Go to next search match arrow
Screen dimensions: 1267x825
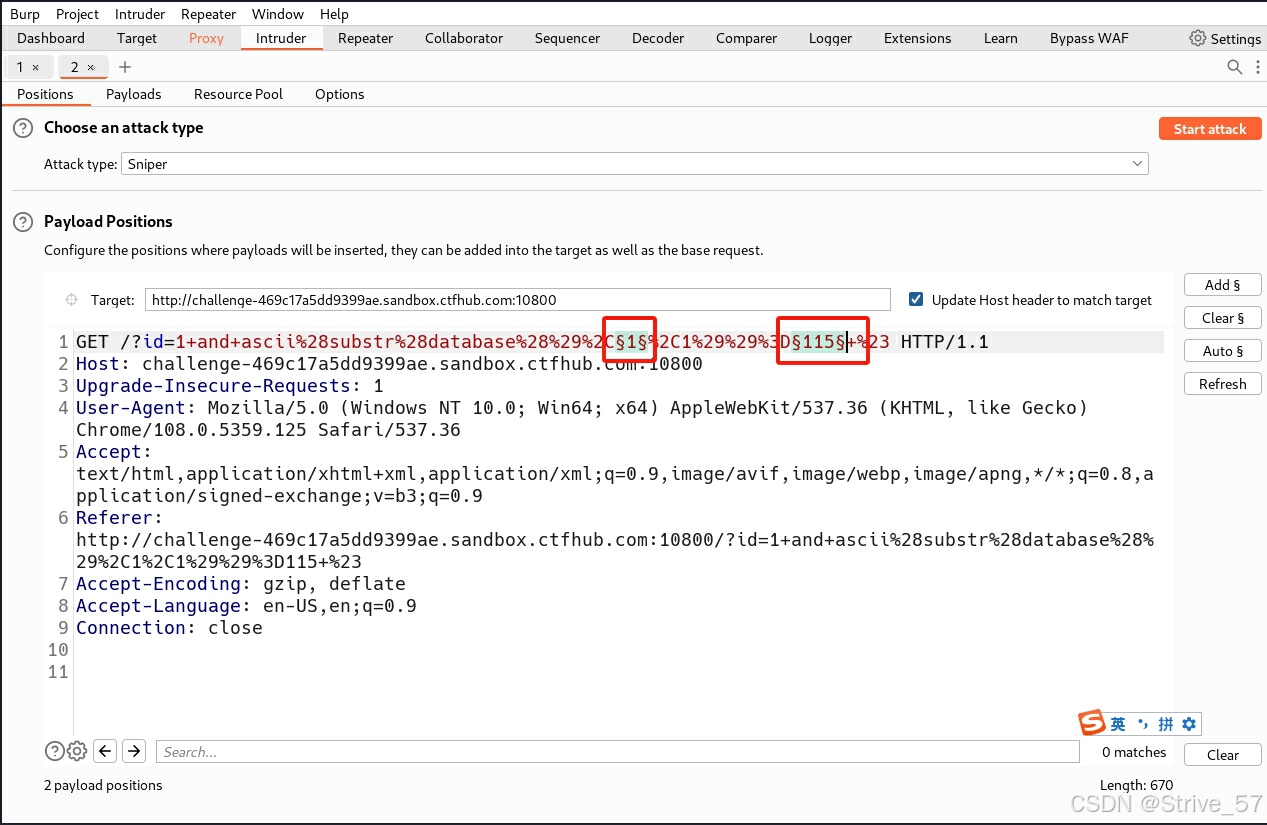point(134,751)
